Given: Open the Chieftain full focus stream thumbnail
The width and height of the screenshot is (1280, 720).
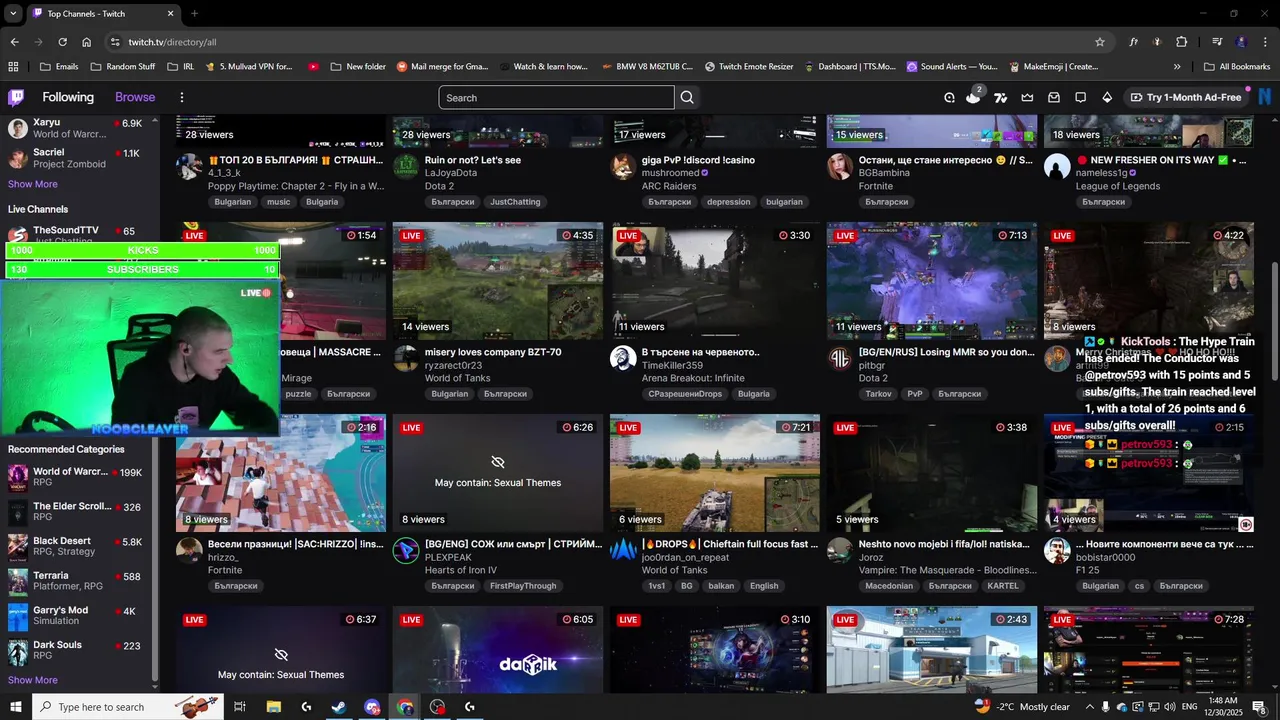Looking at the screenshot, I should [715, 473].
